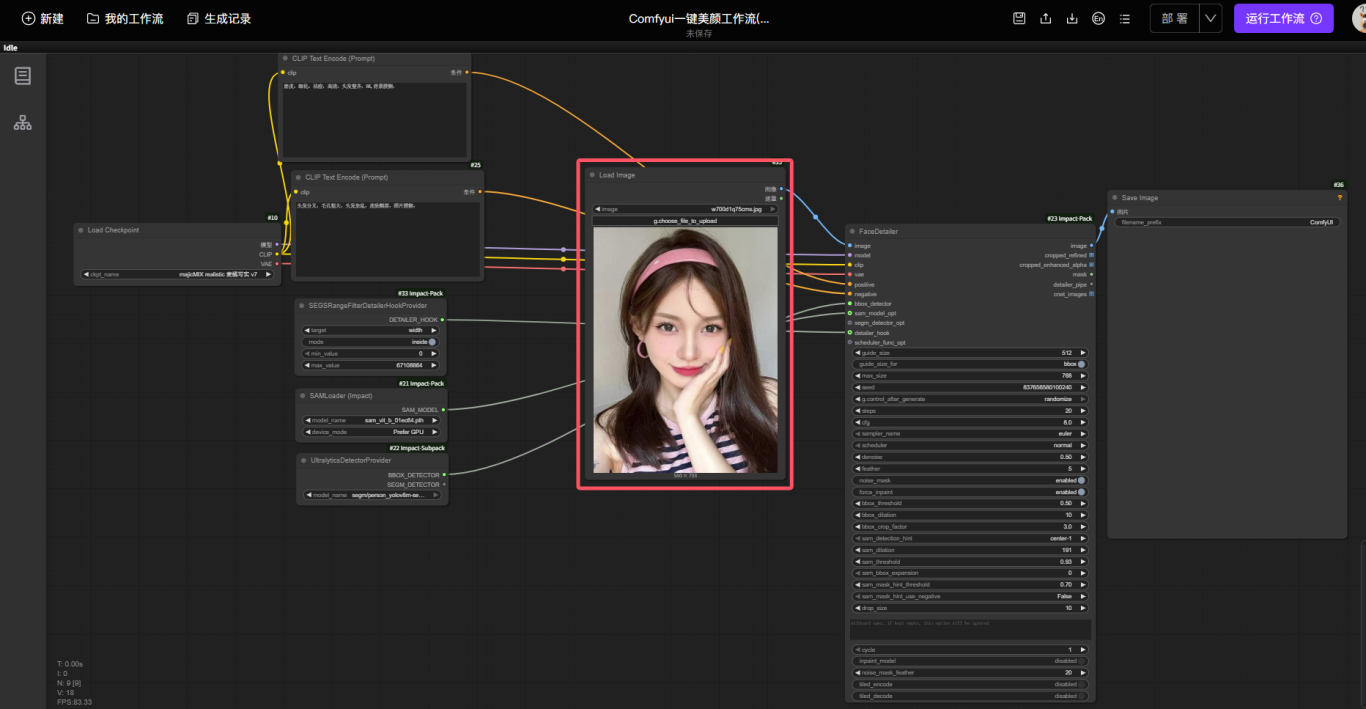Click the upload/export icon in top bar
1366x709 pixels.
[x=1046, y=18]
